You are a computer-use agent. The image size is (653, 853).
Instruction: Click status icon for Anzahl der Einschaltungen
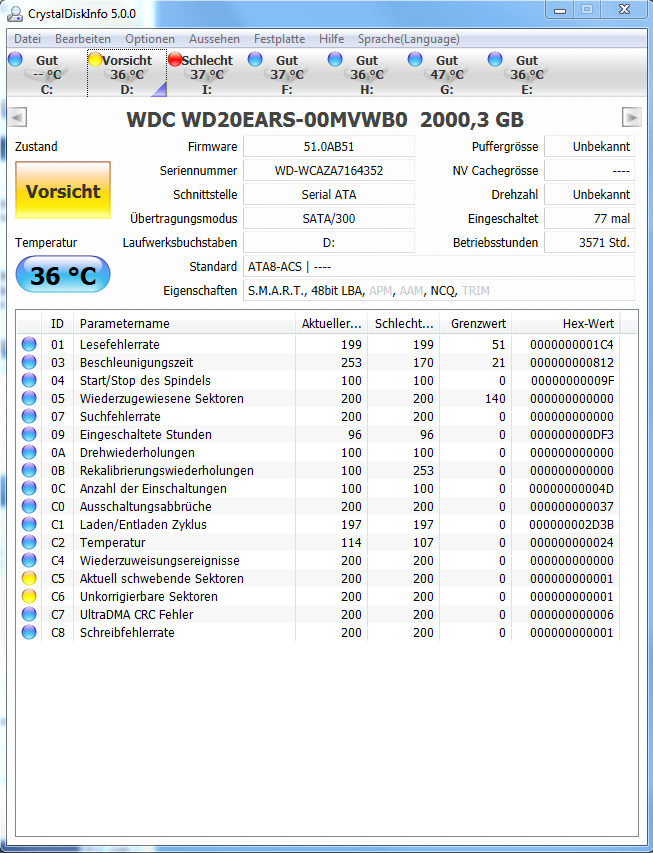pos(29,488)
